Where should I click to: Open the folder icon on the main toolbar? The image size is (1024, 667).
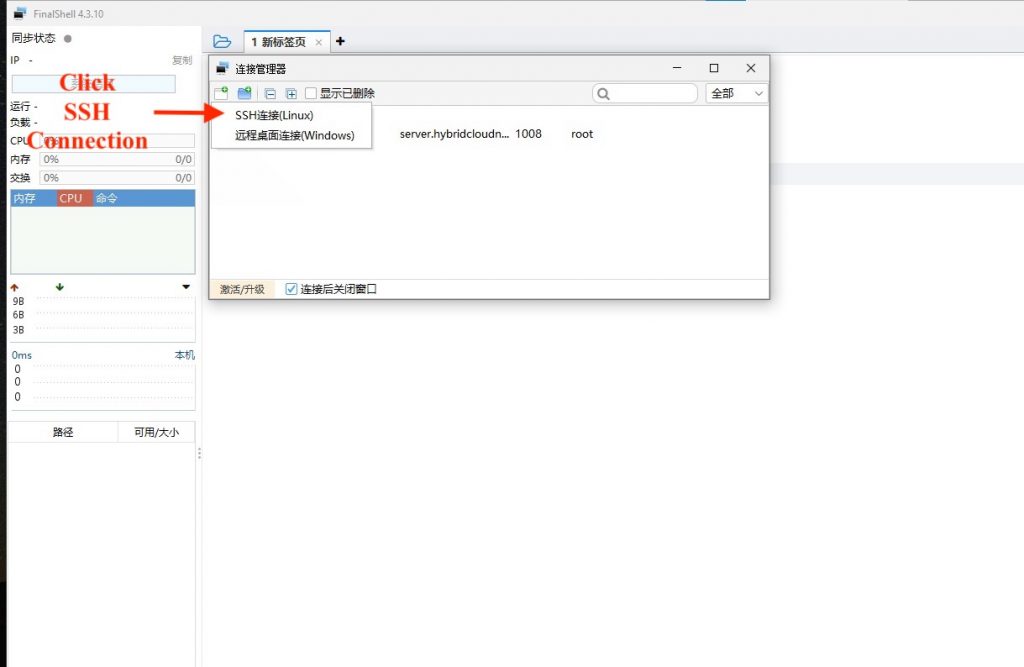pyautogui.click(x=222, y=41)
